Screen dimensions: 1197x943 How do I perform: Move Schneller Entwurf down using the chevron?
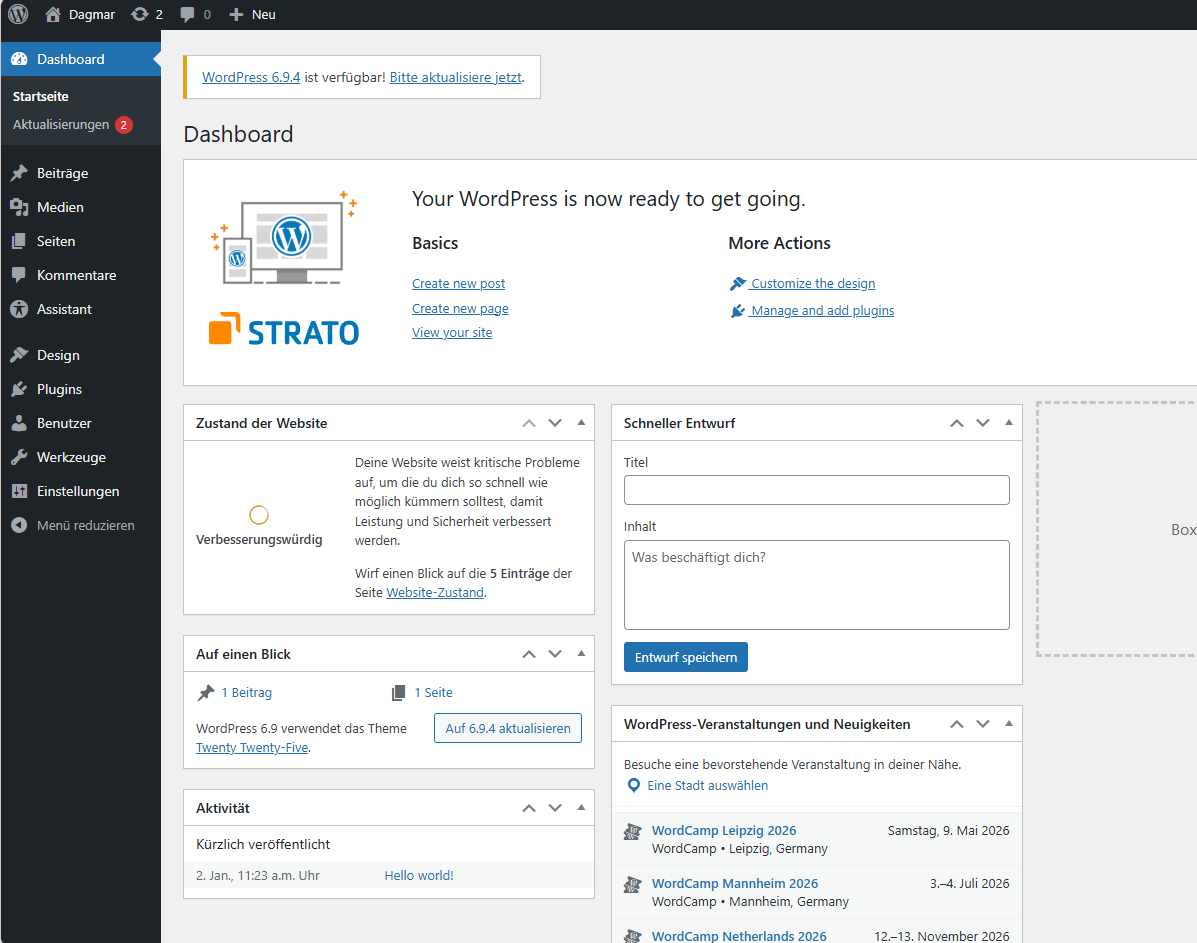[x=982, y=422]
